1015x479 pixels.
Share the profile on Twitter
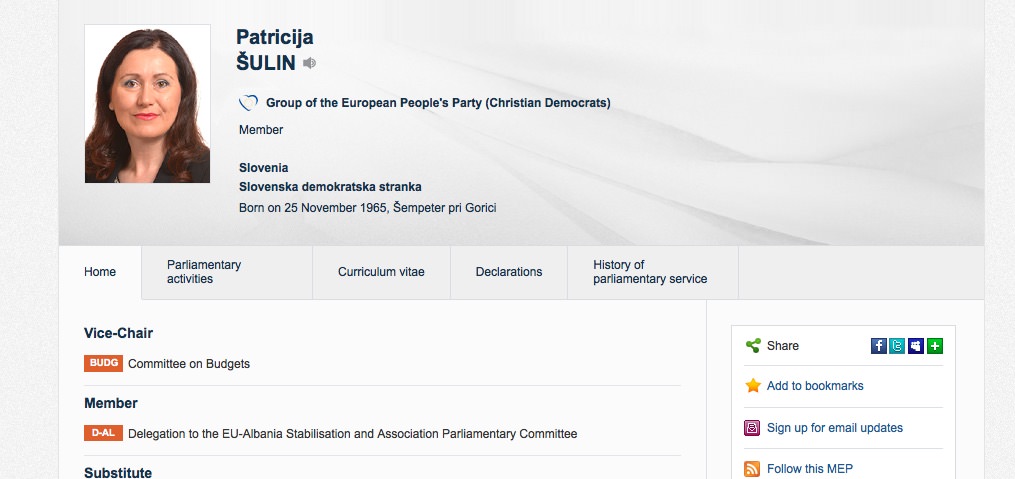(897, 346)
